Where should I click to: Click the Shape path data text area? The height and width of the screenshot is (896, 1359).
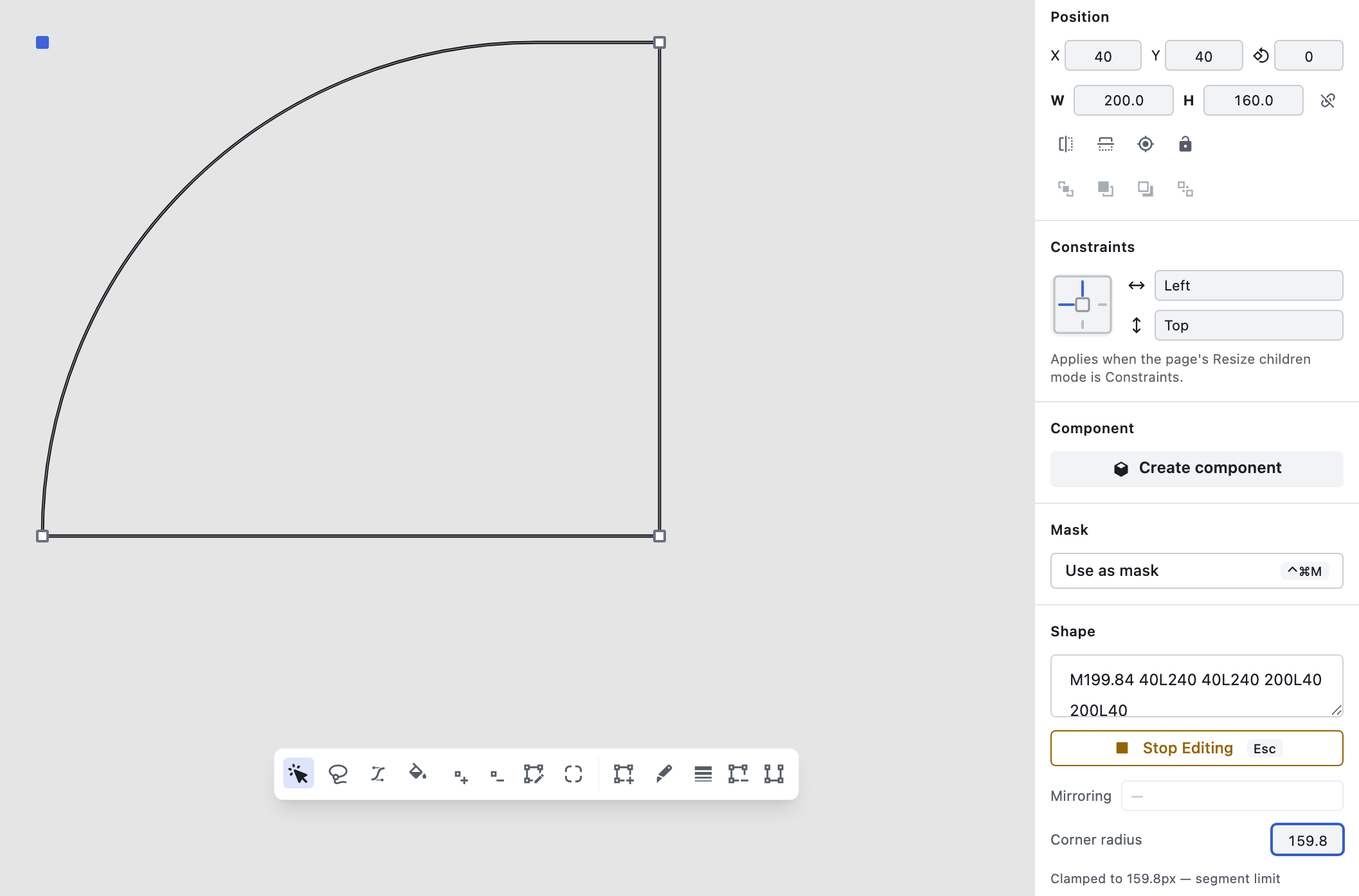click(x=1196, y=686)
